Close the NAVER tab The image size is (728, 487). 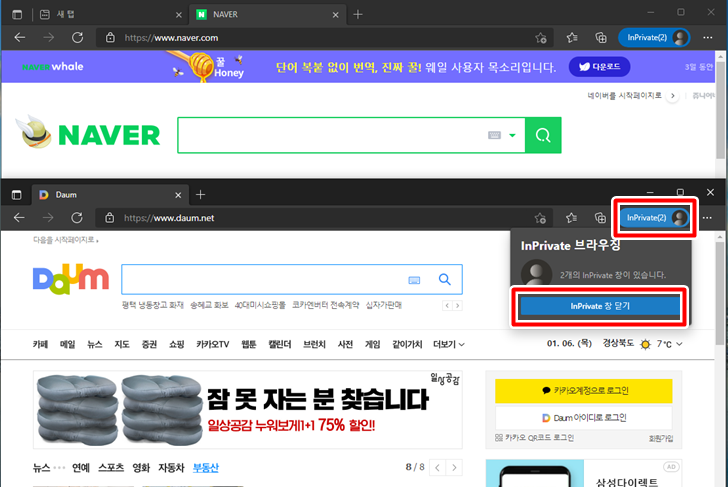[x=335, y=15]
